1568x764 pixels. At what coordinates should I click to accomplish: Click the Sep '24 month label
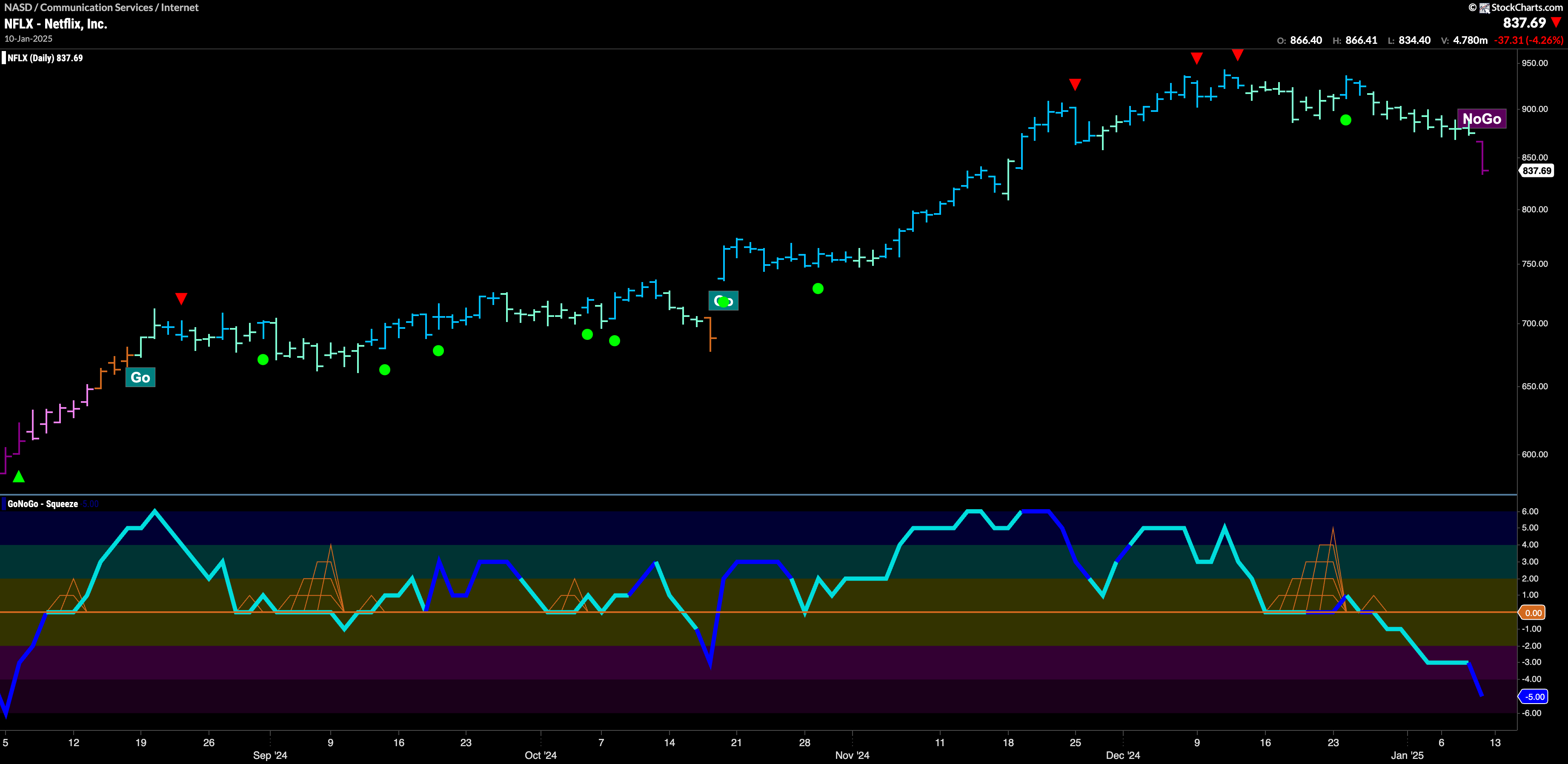tap(270, 755)
